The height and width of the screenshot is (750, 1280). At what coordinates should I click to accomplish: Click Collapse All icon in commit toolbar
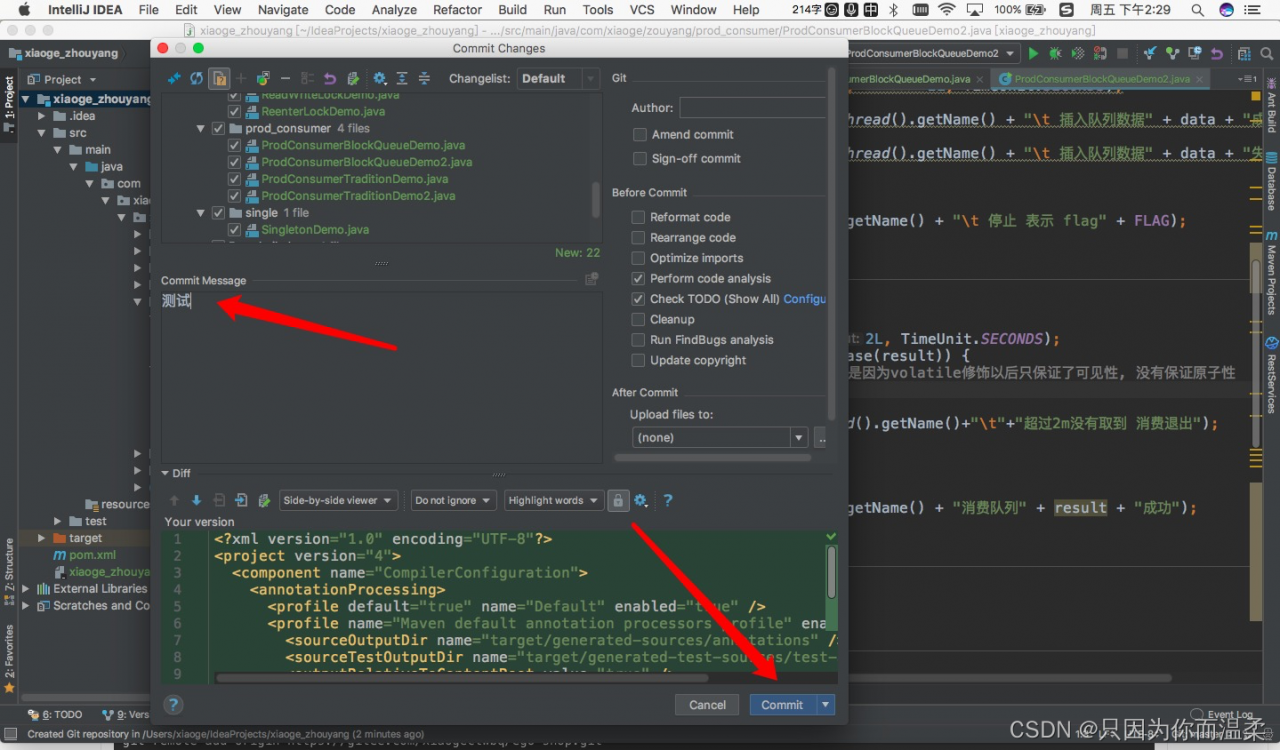pyautogui.click(x=424, y=78)
